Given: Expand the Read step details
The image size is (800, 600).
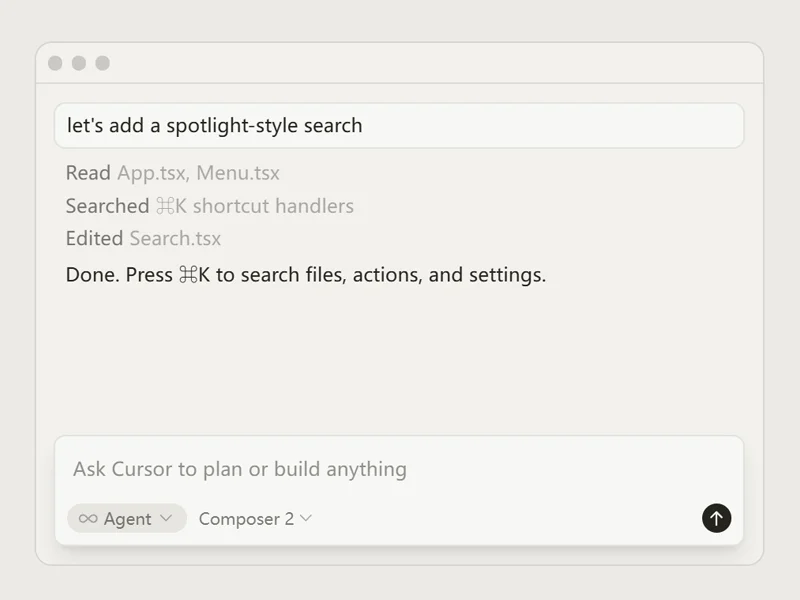Looking at the screenshot, I should coord(88,173).
